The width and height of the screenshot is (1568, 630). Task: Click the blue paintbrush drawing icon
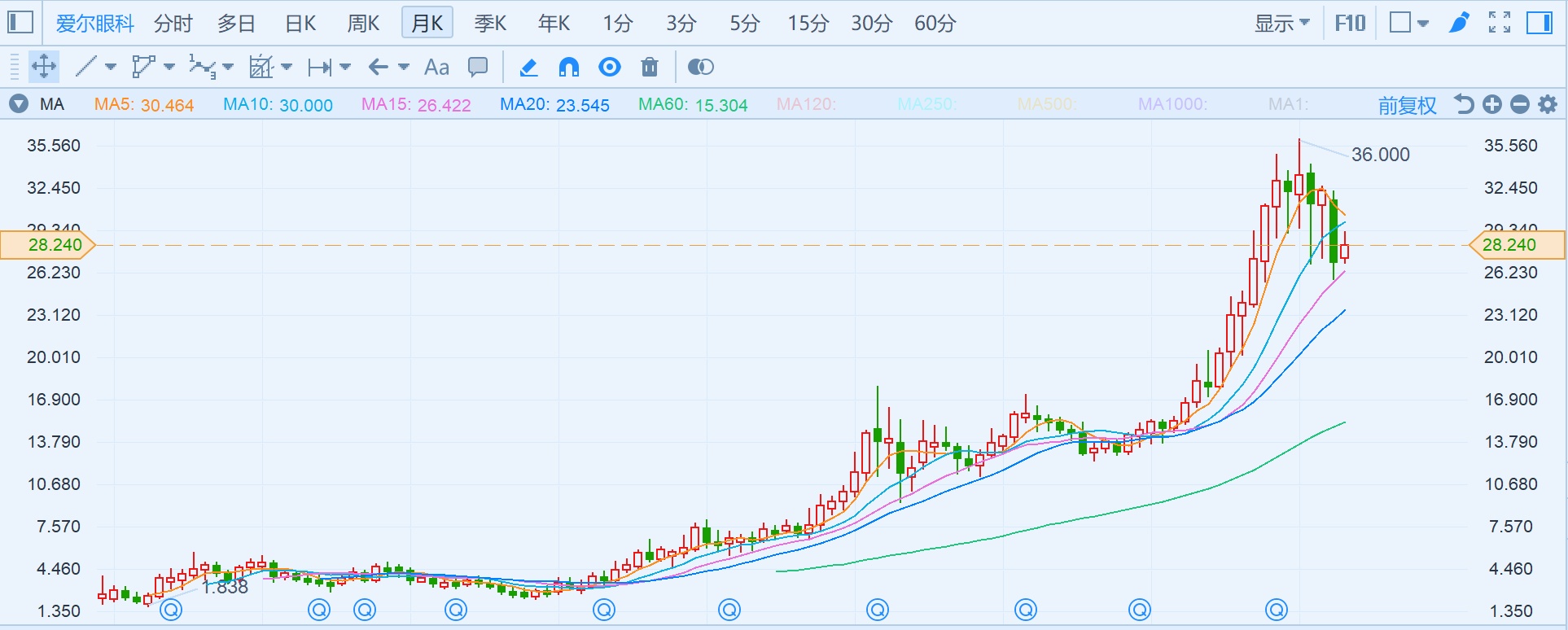pyautogui.click(x=1459, y=23)
